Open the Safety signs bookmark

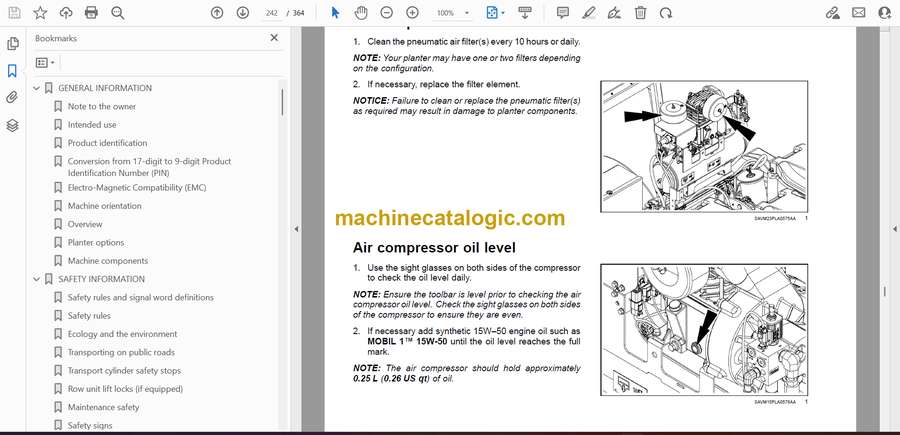[x=90, y=426]
